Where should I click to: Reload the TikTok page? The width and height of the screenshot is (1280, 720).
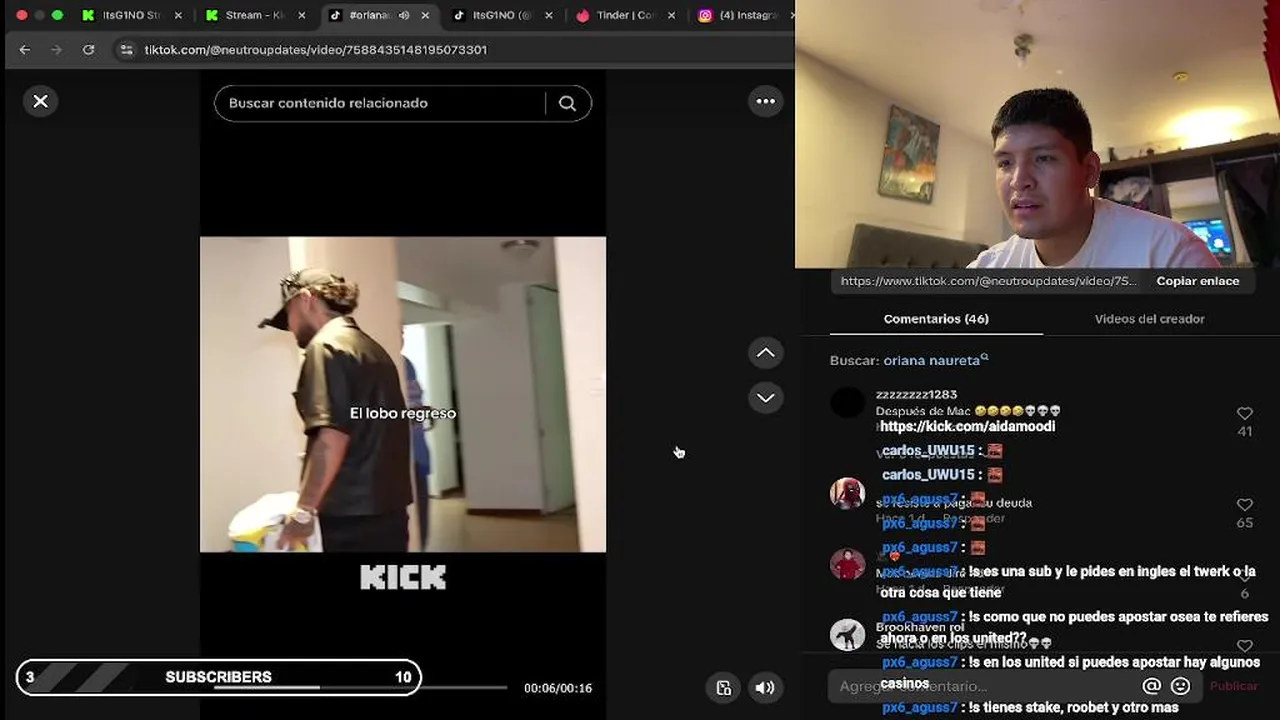[x=88, y=49]
